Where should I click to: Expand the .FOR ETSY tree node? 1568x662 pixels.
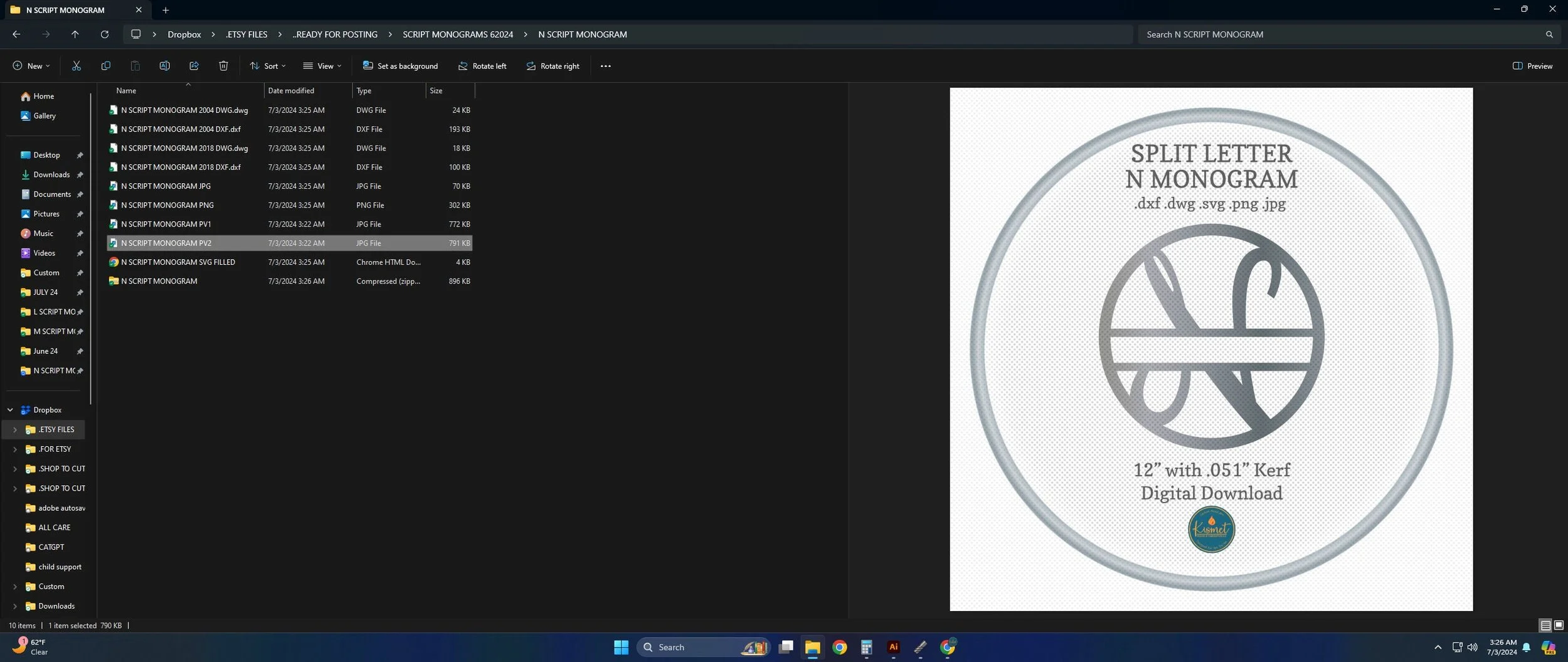(15, 449)
